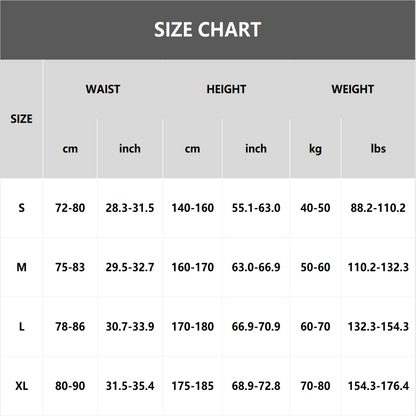Click the 72-80 waist cm cell
416x416 pixels.
pos(70,208)
